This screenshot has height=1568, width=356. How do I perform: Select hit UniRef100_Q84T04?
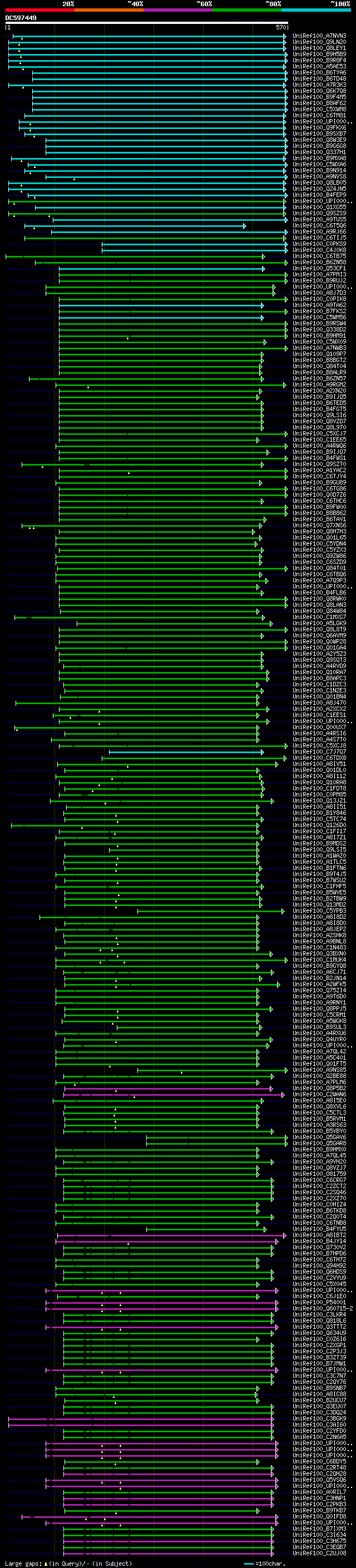[319, 367]
